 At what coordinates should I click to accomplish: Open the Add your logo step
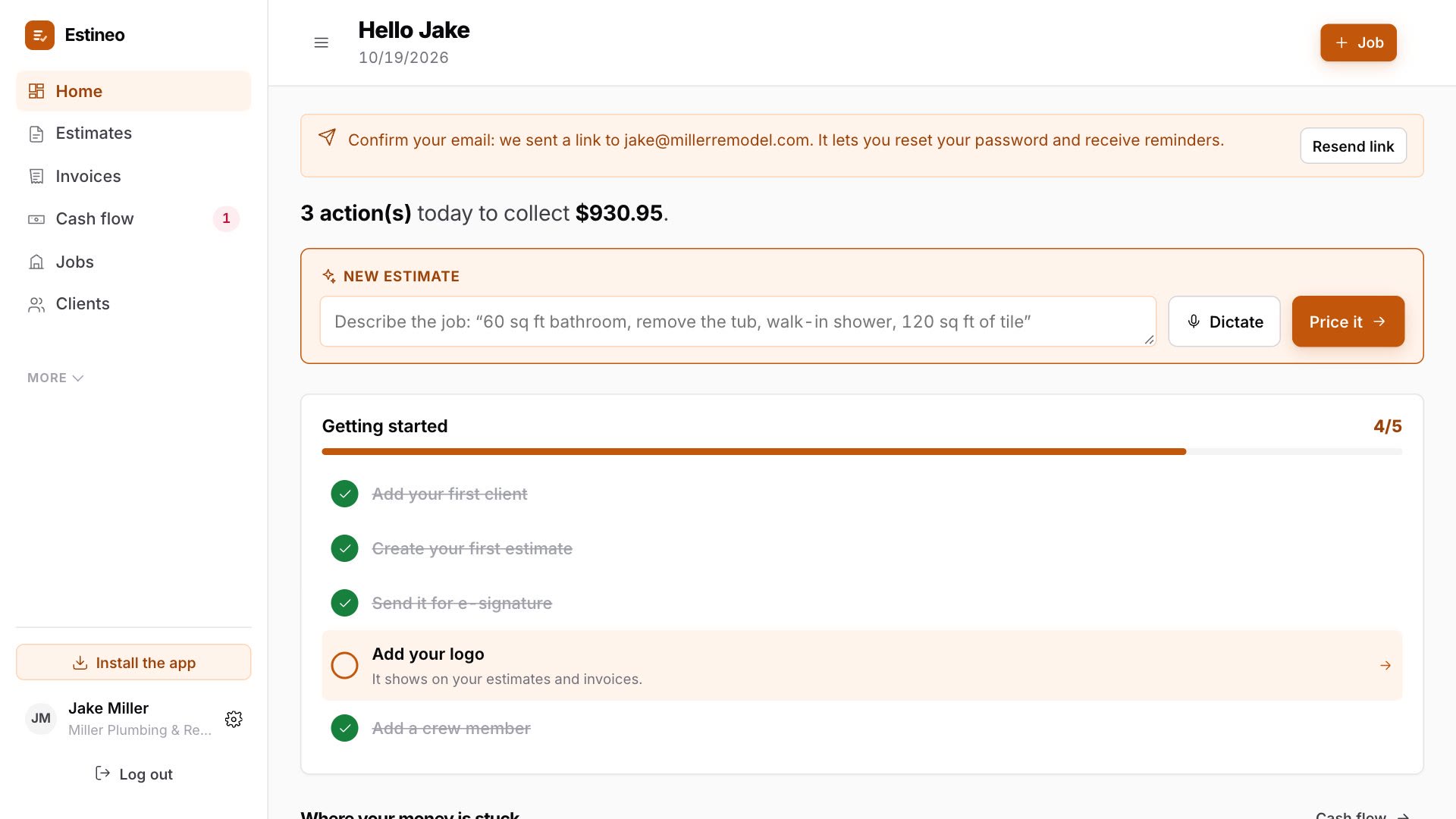click(x=861, y=665)
